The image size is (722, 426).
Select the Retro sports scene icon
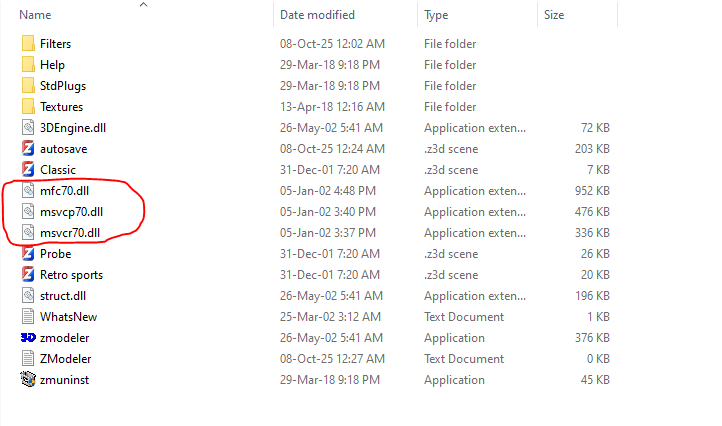coord(28,275)
